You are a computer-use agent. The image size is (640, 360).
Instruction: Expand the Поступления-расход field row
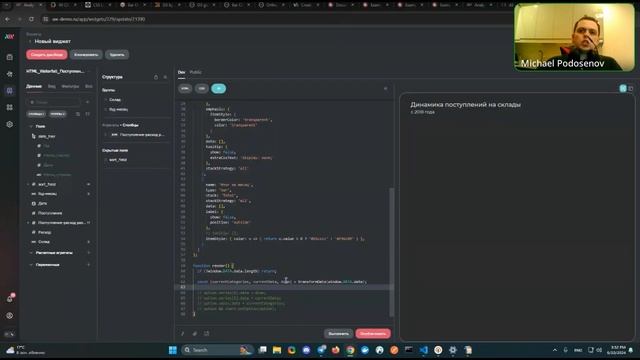pos(29,223)
